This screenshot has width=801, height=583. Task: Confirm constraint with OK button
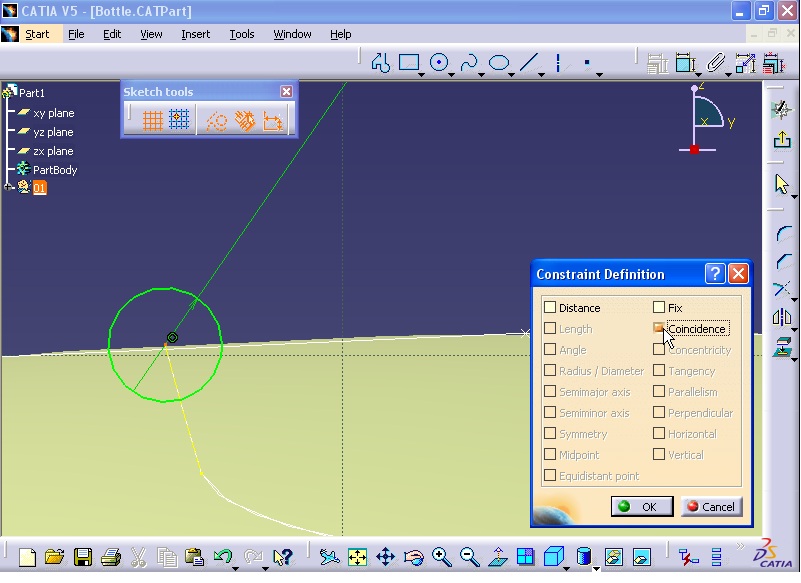[x=642, y=506]
